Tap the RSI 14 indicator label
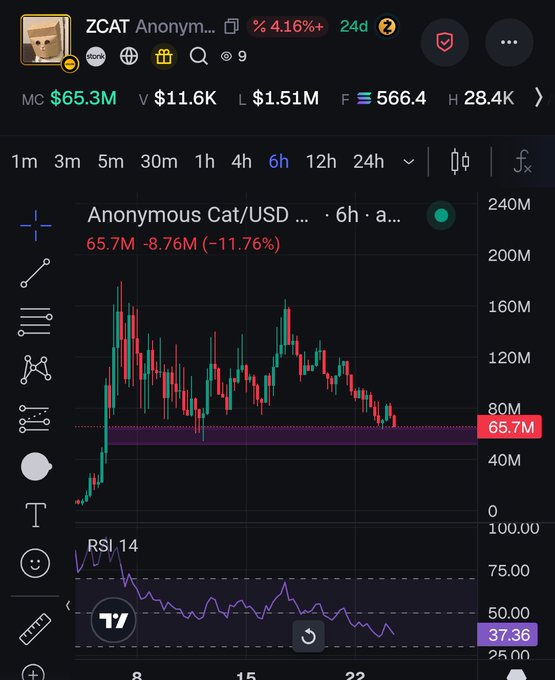The height and width of the screenshot is (680, 555). [x=113, y=546]
